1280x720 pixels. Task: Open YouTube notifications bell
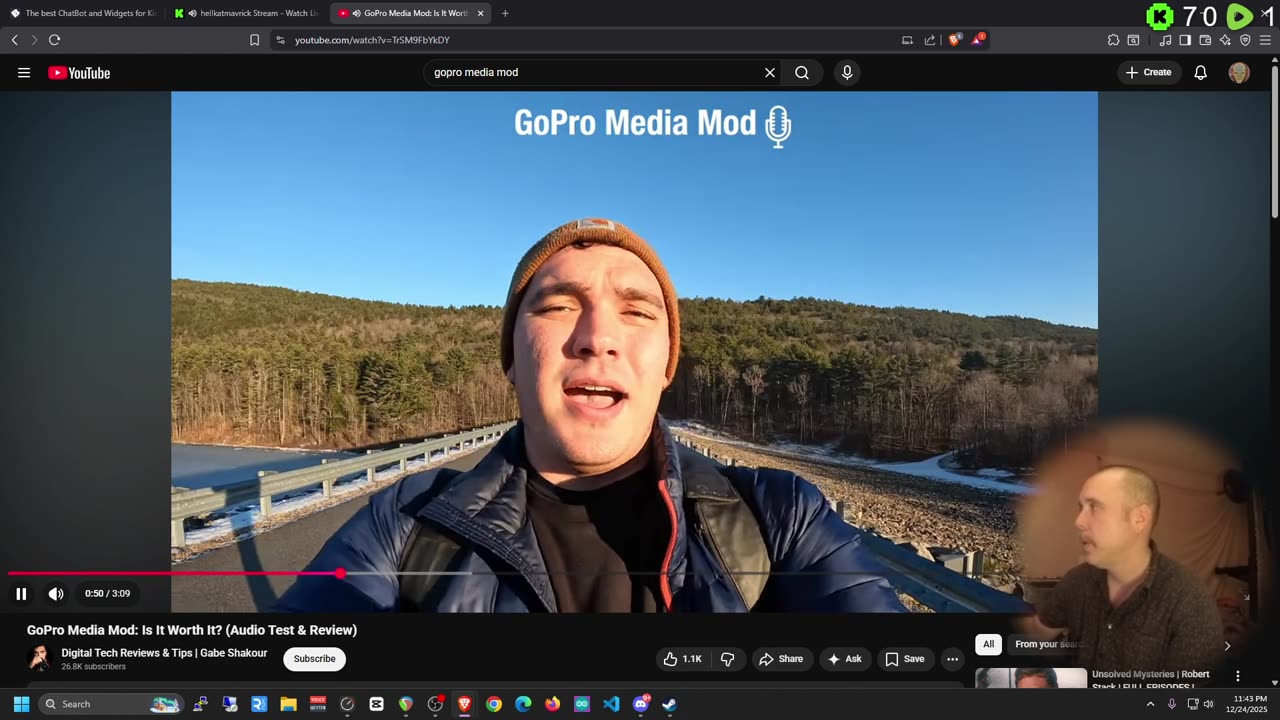coord(1201,72)
